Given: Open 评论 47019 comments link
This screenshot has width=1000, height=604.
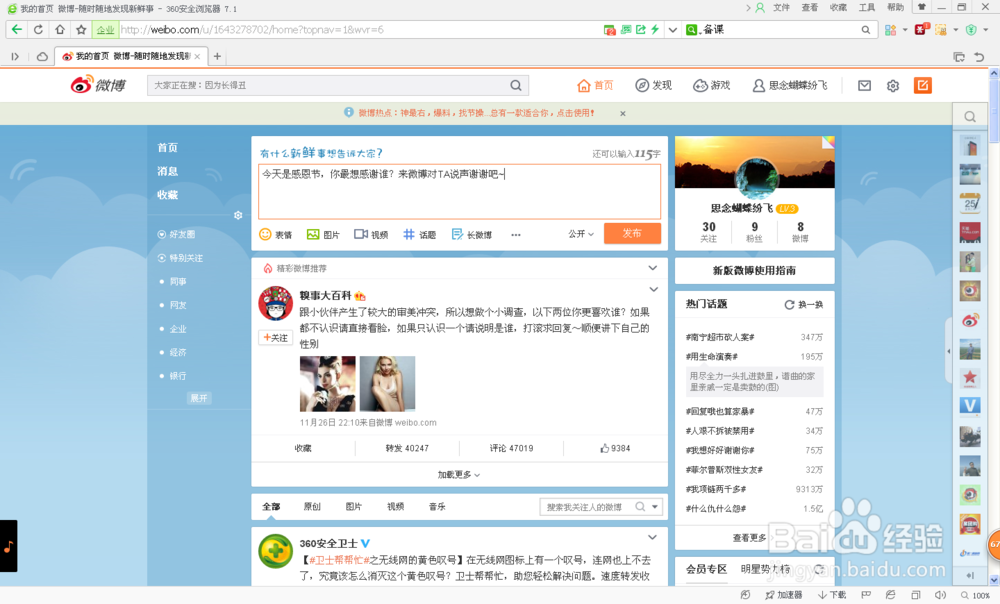Looking at the screenshot, I should [511, 448].
